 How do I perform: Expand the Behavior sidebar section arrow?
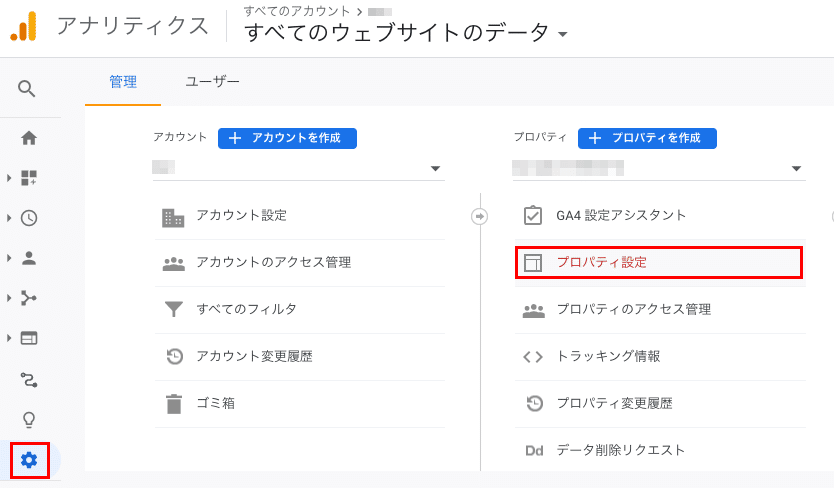click(x=9, y=338)
